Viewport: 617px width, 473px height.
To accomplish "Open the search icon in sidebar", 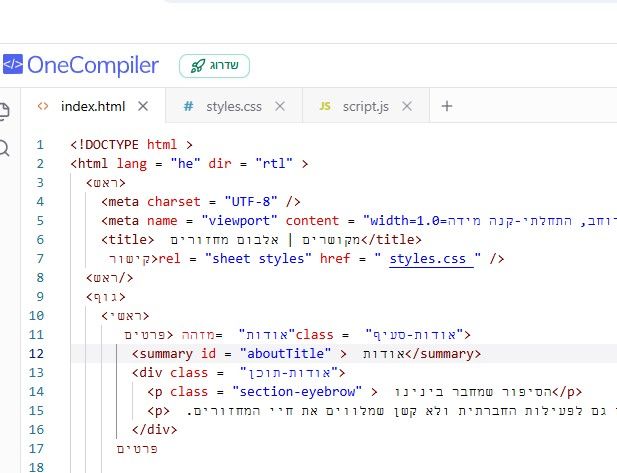I will tap(4, 148).
